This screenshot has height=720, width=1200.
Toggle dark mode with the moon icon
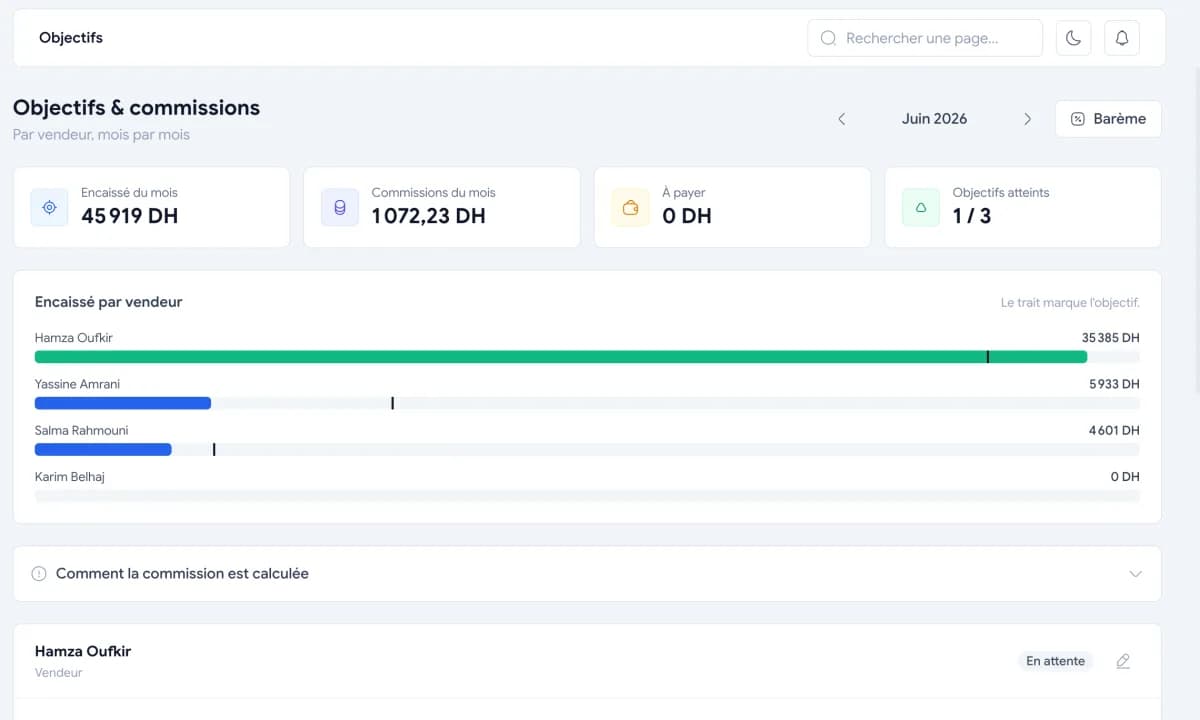[x=1073, y=38]
